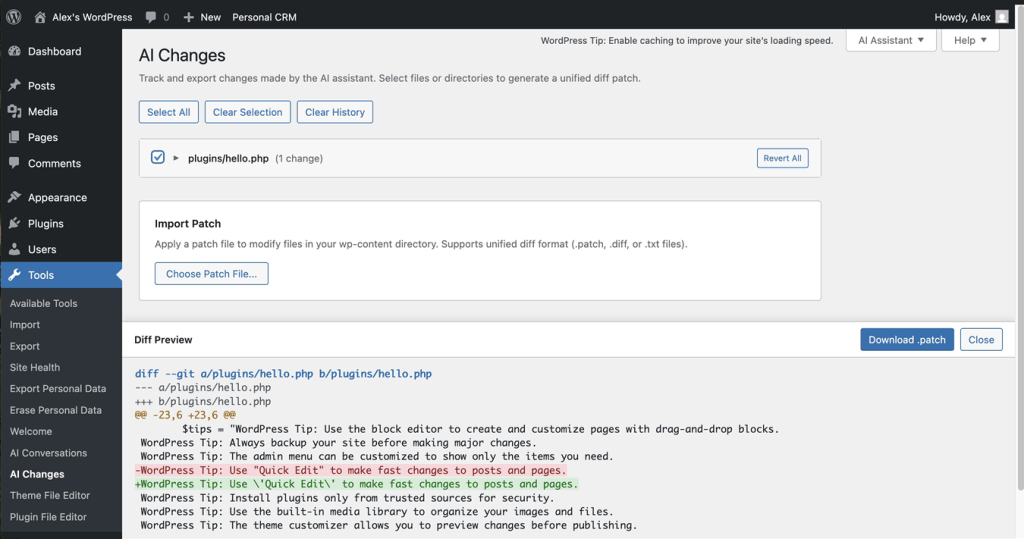Click the Download .patch button
This screenshot has width=1024, height=539.
point(906,339)
